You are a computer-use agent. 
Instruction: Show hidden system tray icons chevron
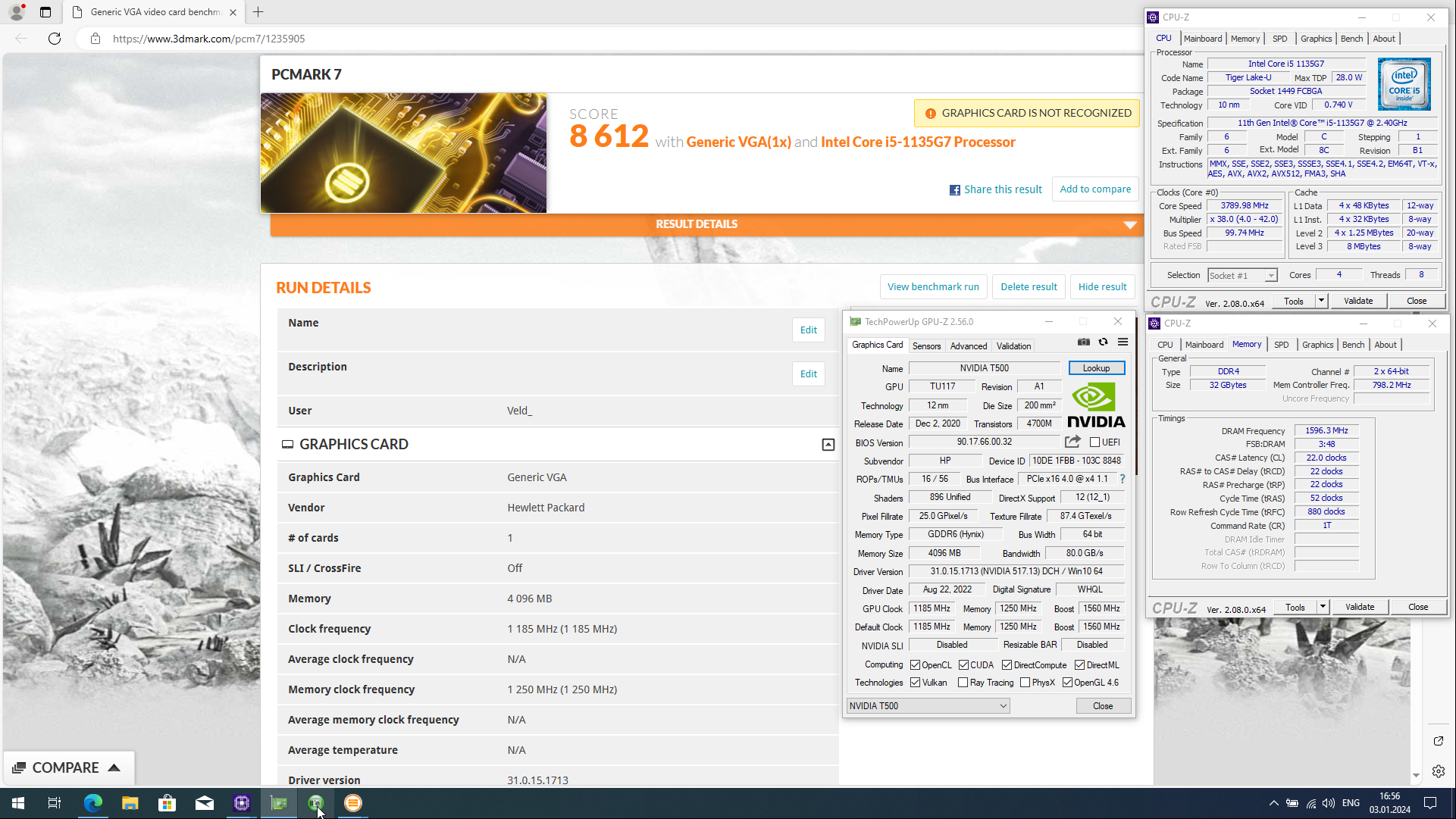1273,803
